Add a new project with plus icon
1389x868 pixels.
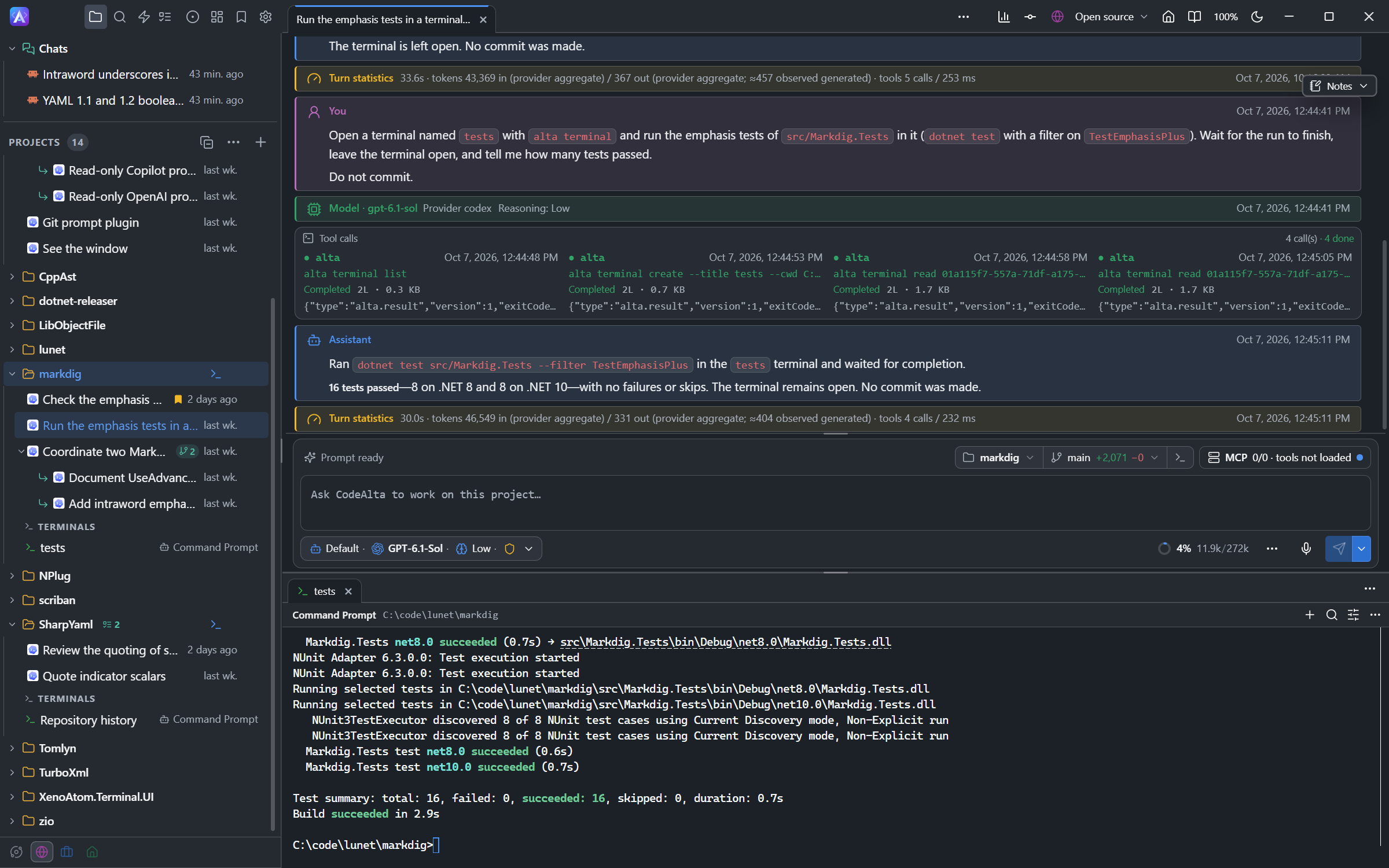(x=260, y=142)
